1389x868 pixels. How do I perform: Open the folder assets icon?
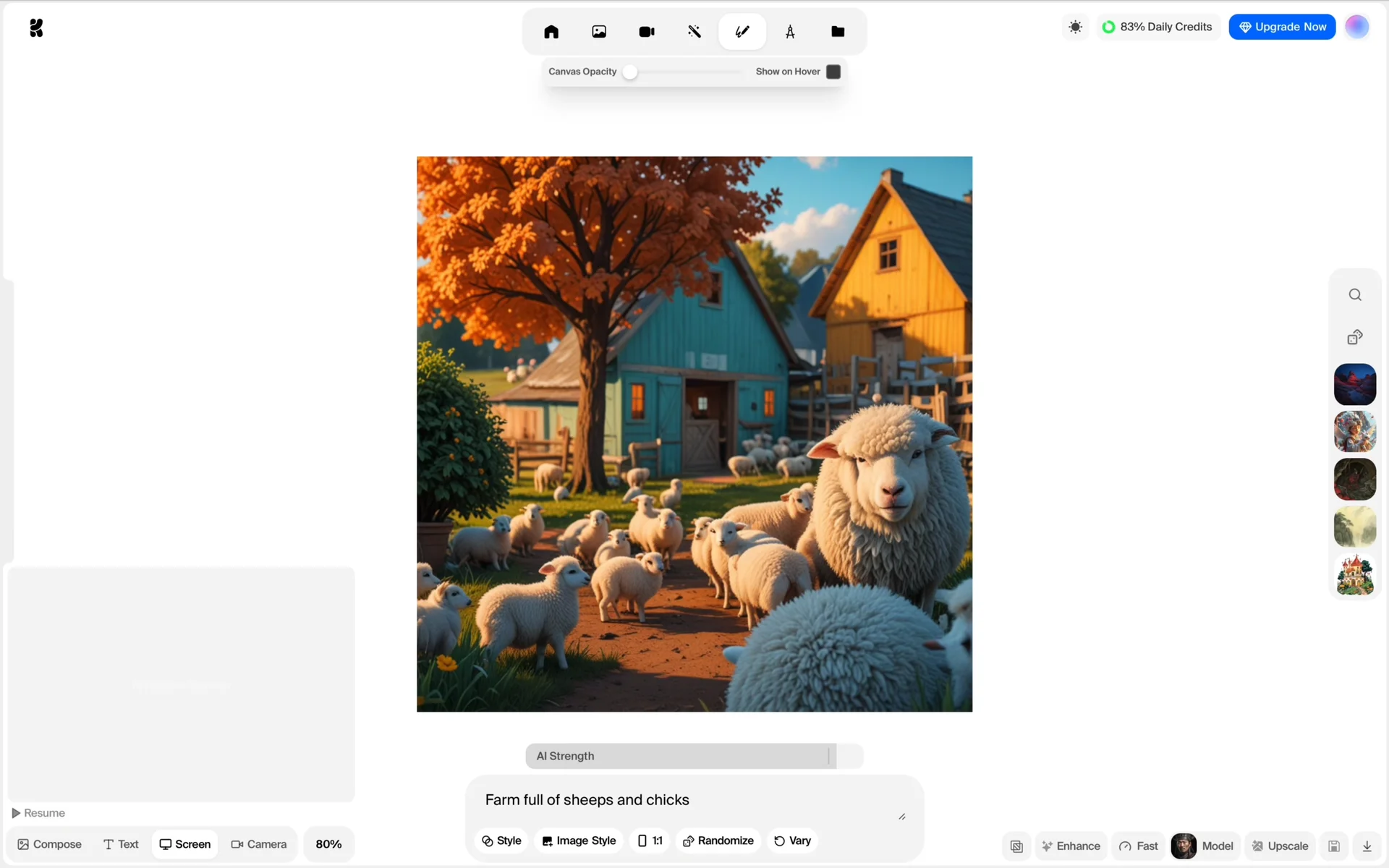click(838, 32)
